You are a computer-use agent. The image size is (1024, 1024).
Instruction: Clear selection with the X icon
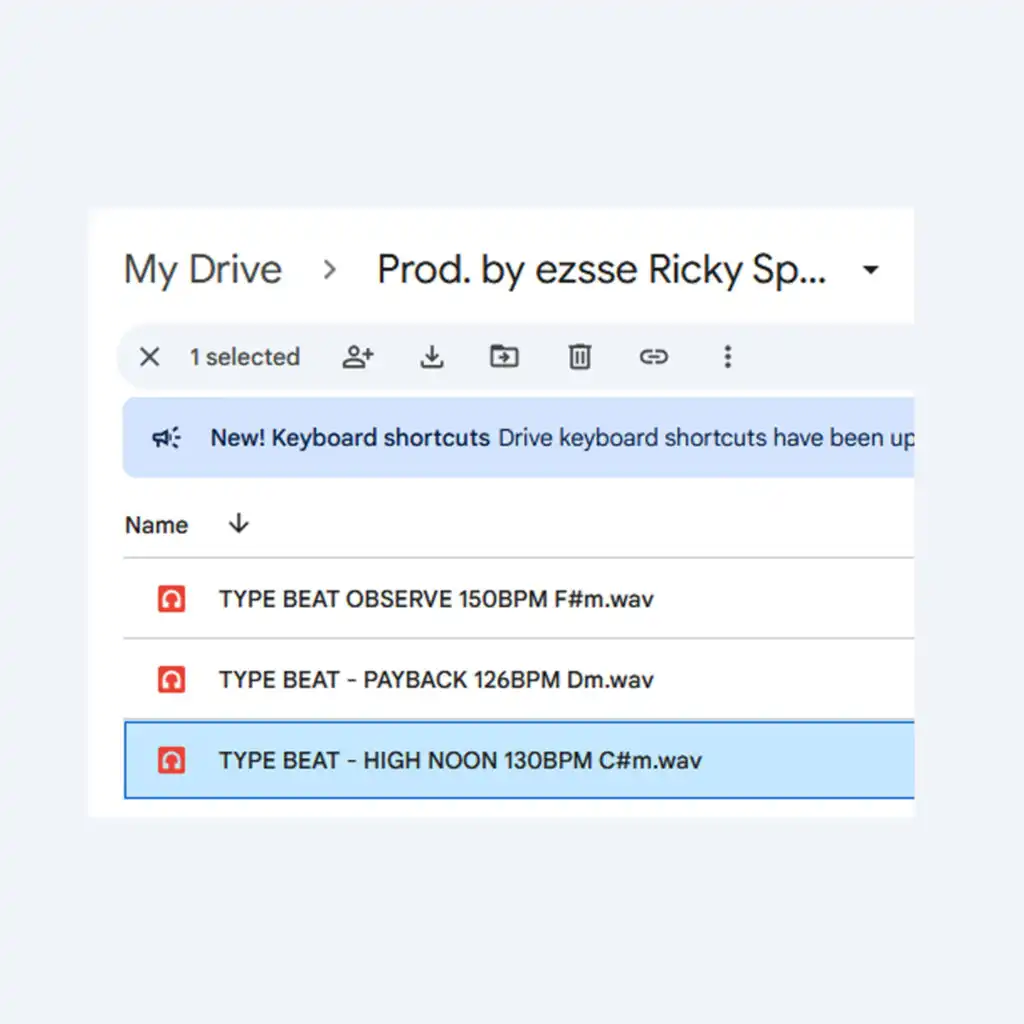[x=150, y=357]
